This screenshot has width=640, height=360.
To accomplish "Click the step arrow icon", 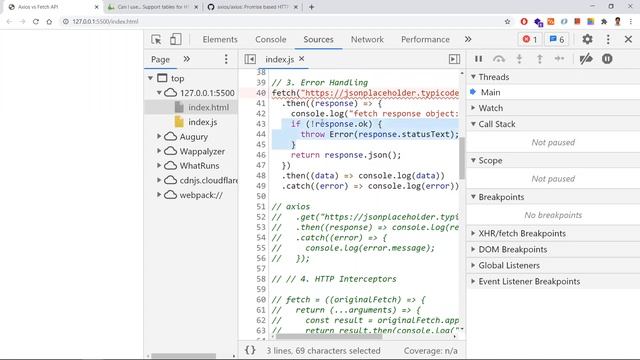I will (x=559, y=59).
